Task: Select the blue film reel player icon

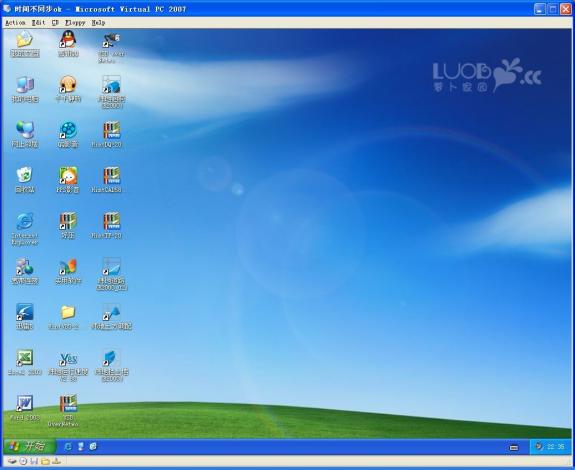Action: tap(68, 135)
